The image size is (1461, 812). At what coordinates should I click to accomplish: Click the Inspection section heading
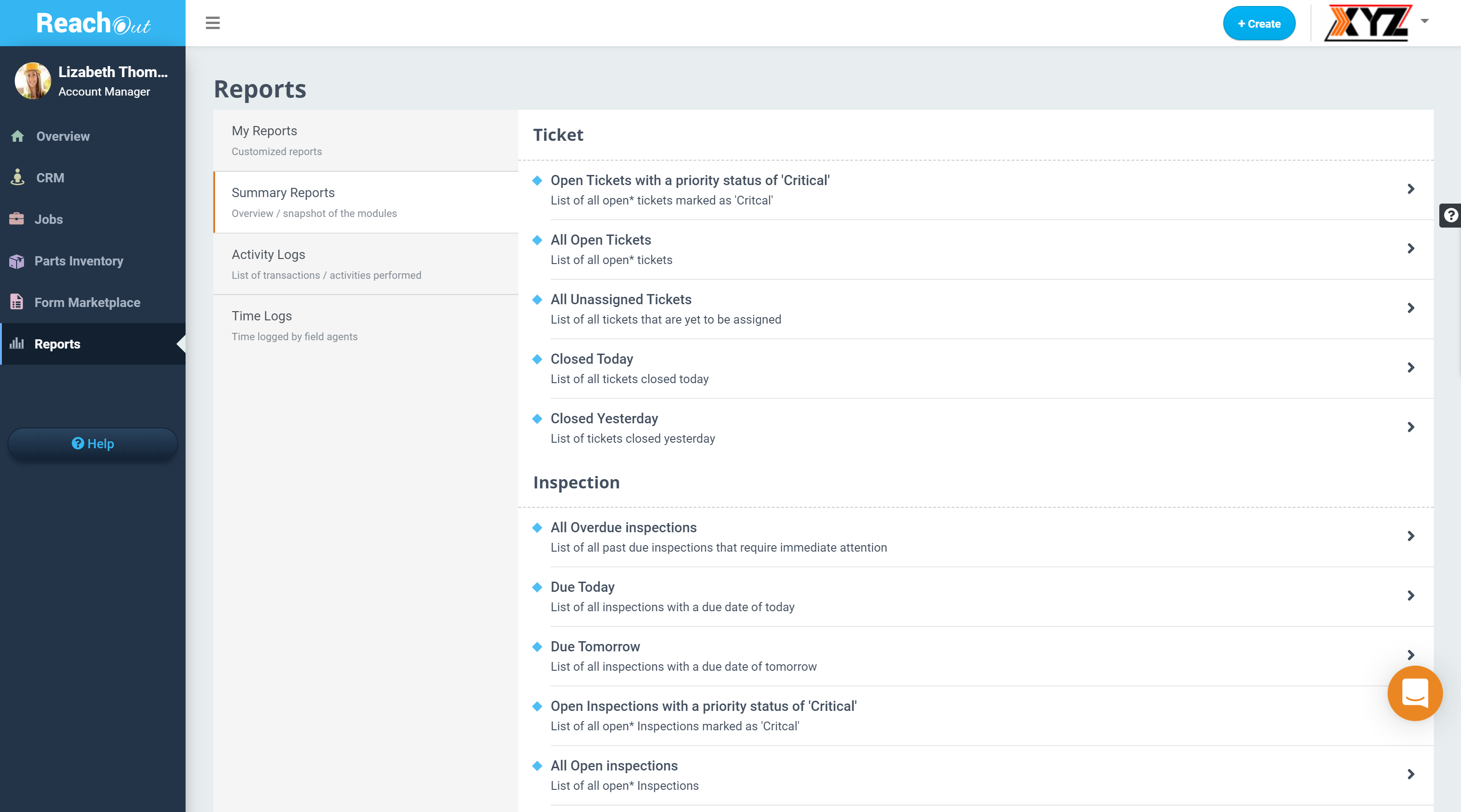click(x=576, y=482)
